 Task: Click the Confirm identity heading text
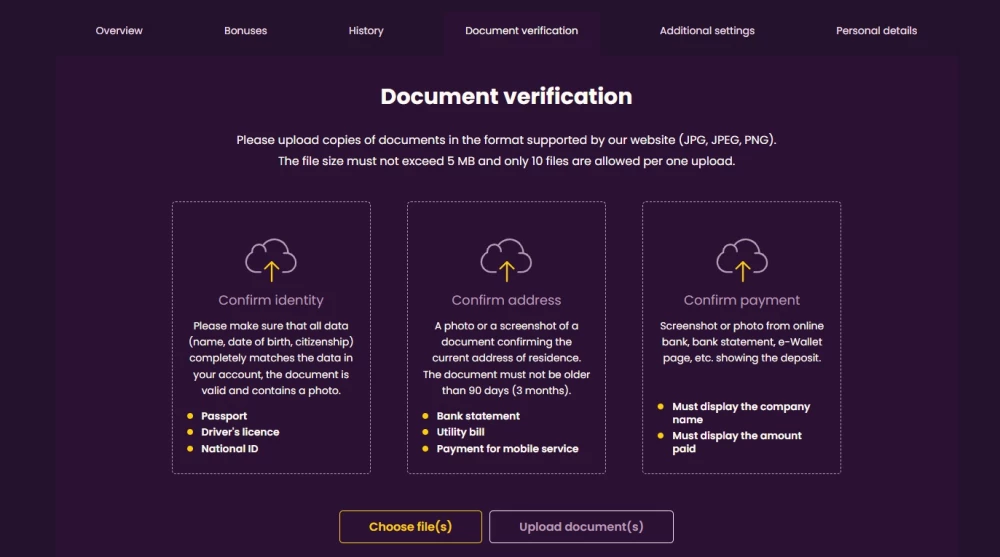[271, 300]
